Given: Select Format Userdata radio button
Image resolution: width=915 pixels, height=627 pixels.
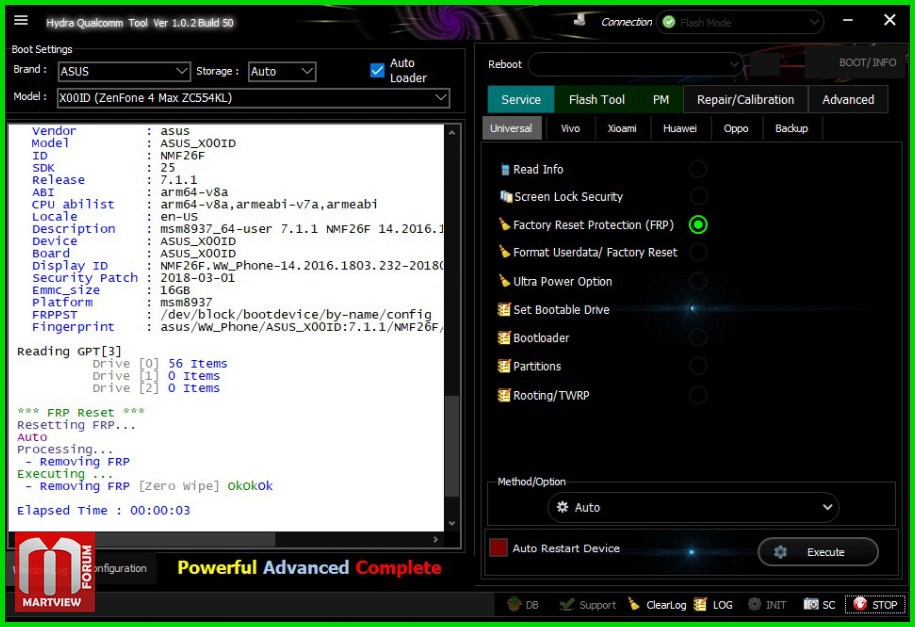Looking at the screenshot, I should [x=698, y=252].
